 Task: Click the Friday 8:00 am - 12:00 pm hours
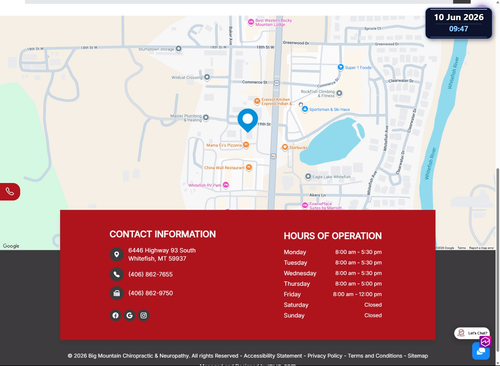pyautogui.click(x=357, y=294)
